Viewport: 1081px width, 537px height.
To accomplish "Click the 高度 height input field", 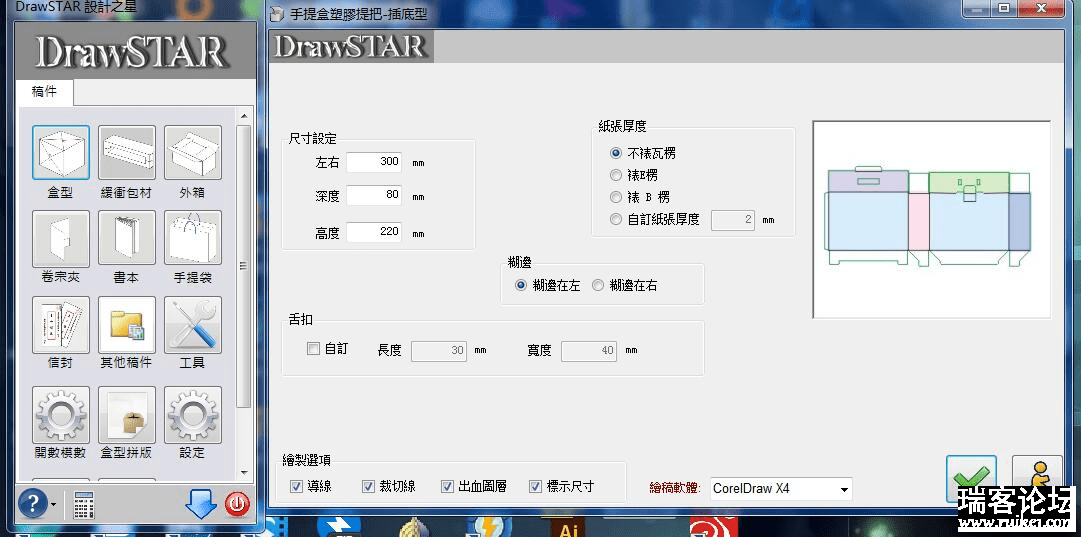I will point(374,232).
